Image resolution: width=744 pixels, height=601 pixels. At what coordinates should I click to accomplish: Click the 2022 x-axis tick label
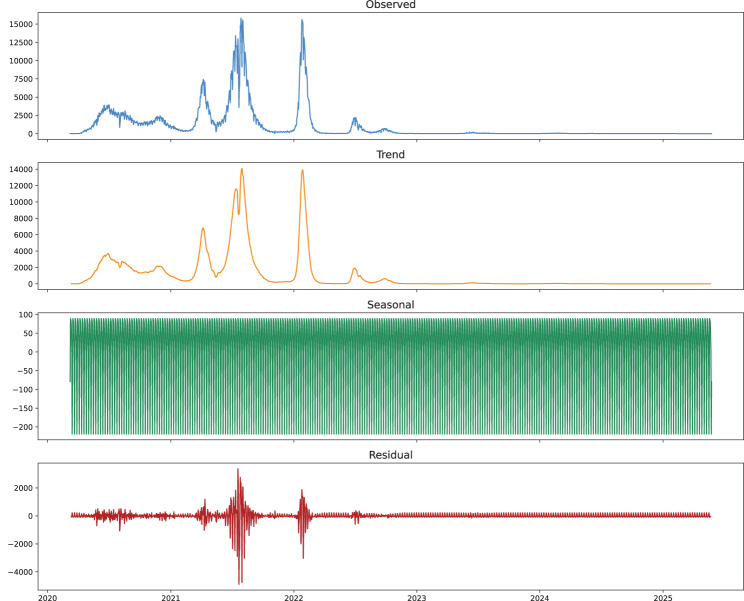coord(294,597)
